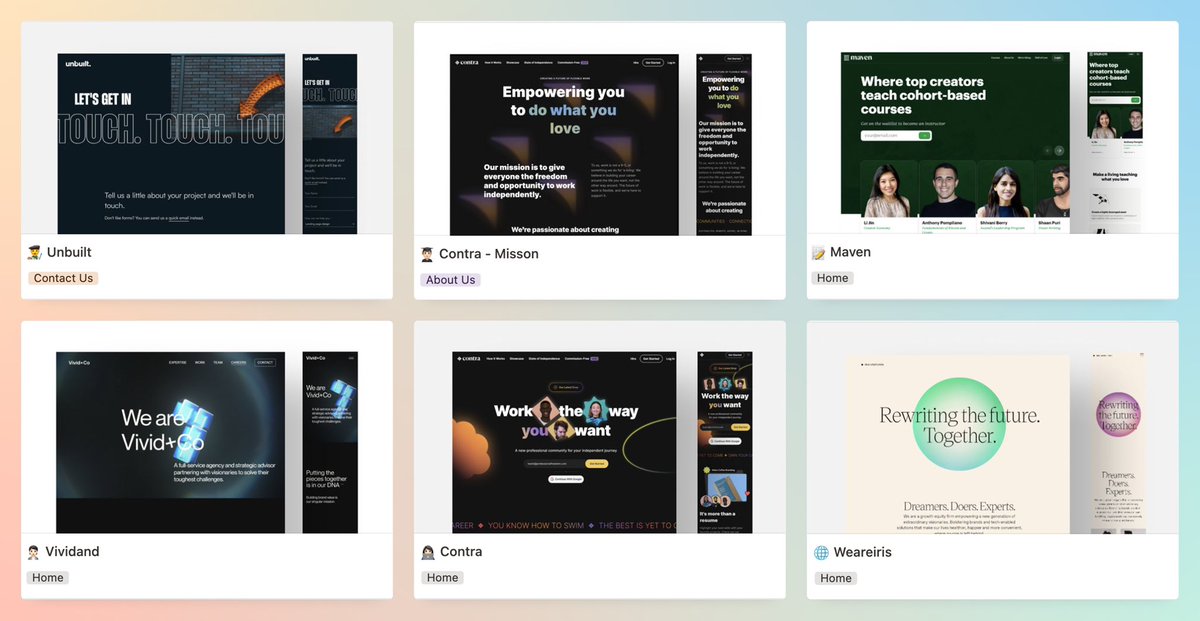Click the Contra title in bottom row

[461, 551]
